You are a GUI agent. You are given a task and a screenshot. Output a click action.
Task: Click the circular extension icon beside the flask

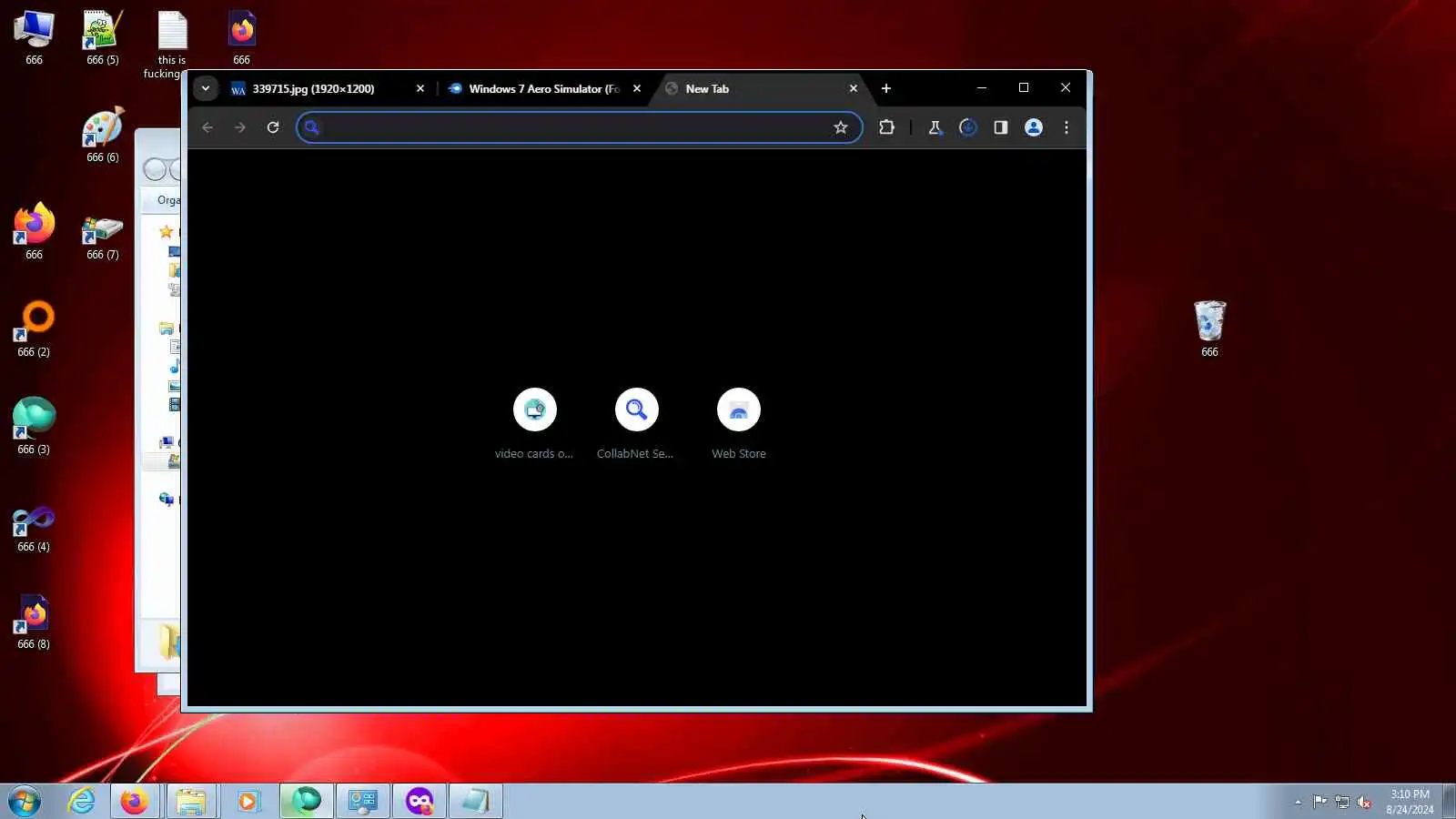pyautogui.click(x=968, y=127)
